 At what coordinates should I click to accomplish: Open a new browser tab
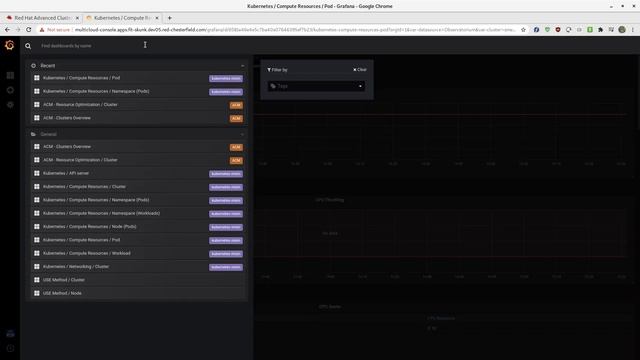pos(170,18)
